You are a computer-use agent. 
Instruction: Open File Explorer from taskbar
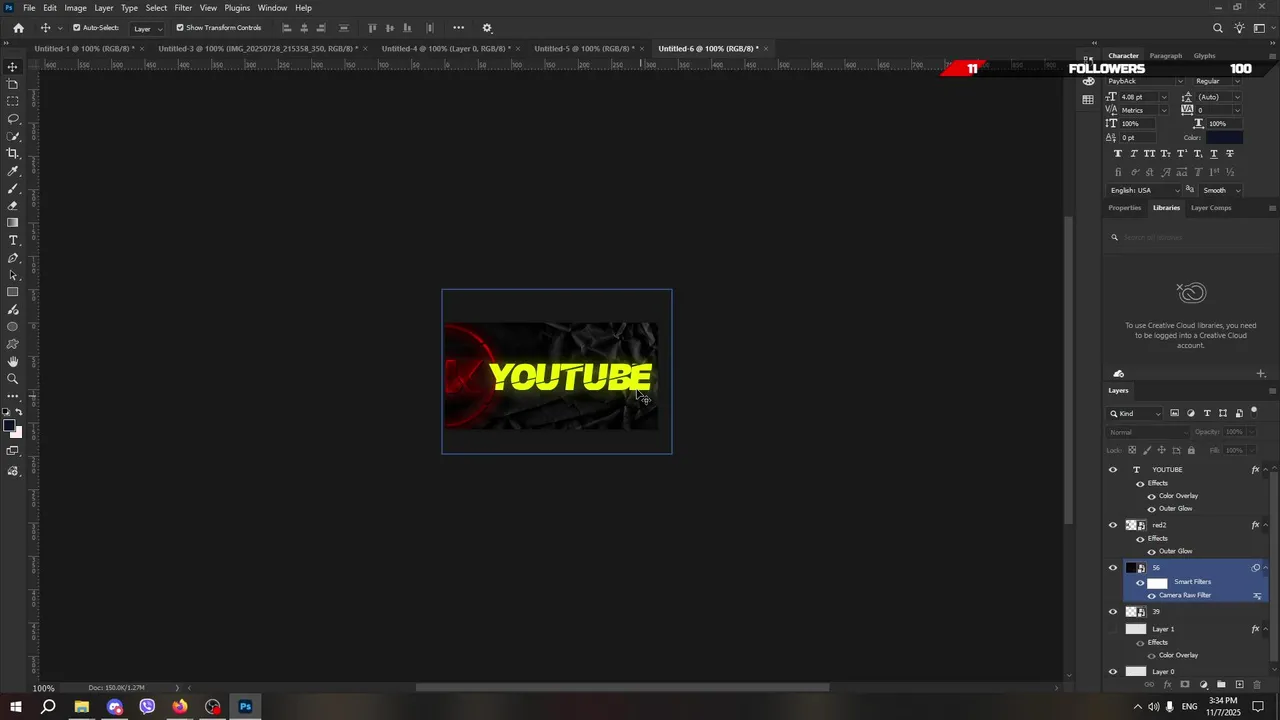point(81,707)
